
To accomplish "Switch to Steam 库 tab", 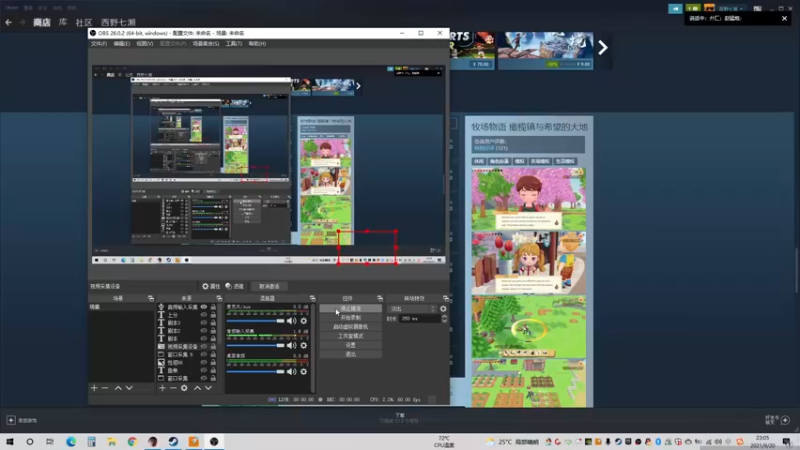I will pos(63,22).
